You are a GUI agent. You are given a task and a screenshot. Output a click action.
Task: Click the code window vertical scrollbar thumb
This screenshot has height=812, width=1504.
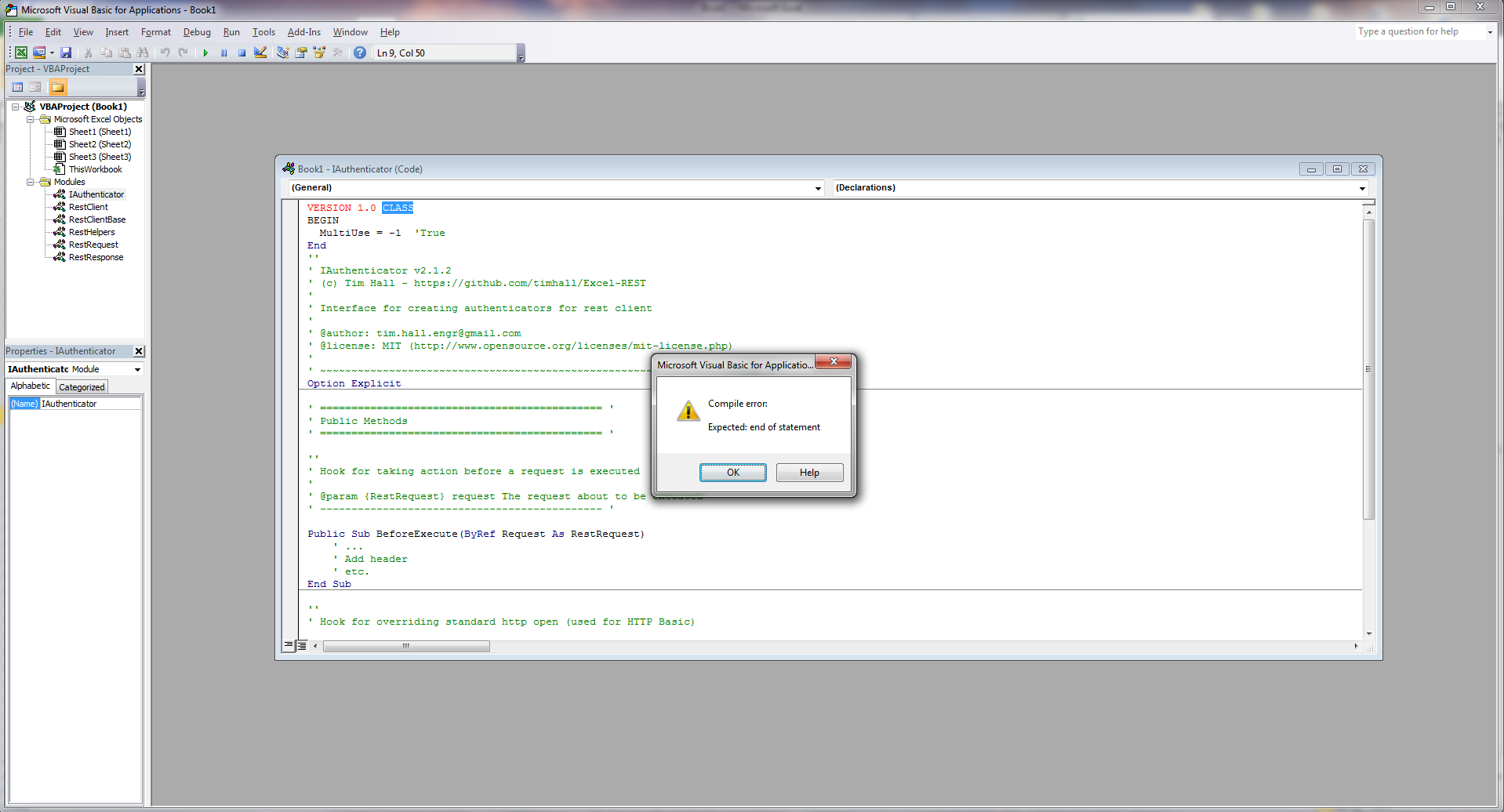1369,369
